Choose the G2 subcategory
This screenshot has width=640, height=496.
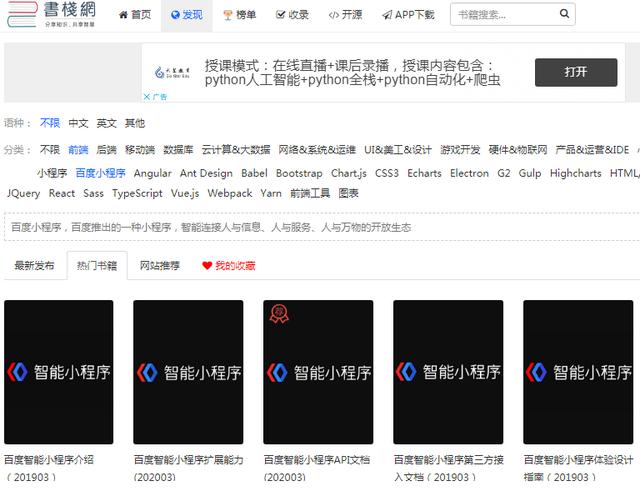(x=504, y=173)
